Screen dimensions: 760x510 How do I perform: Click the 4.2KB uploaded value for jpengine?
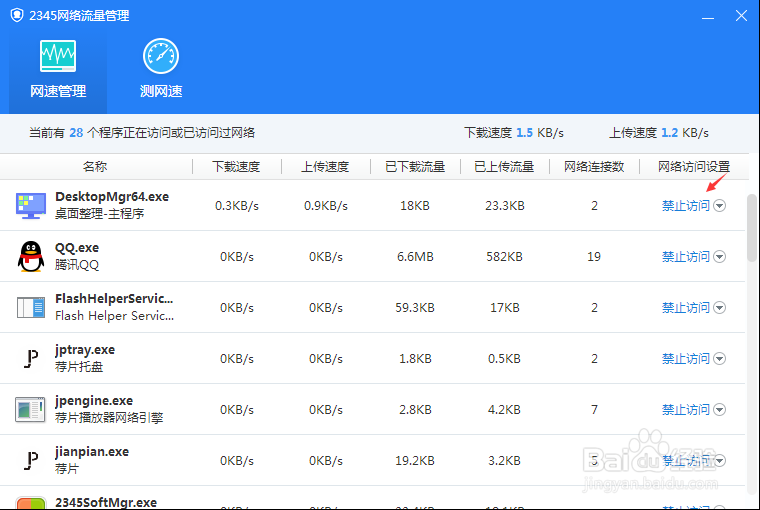point(504,410)
